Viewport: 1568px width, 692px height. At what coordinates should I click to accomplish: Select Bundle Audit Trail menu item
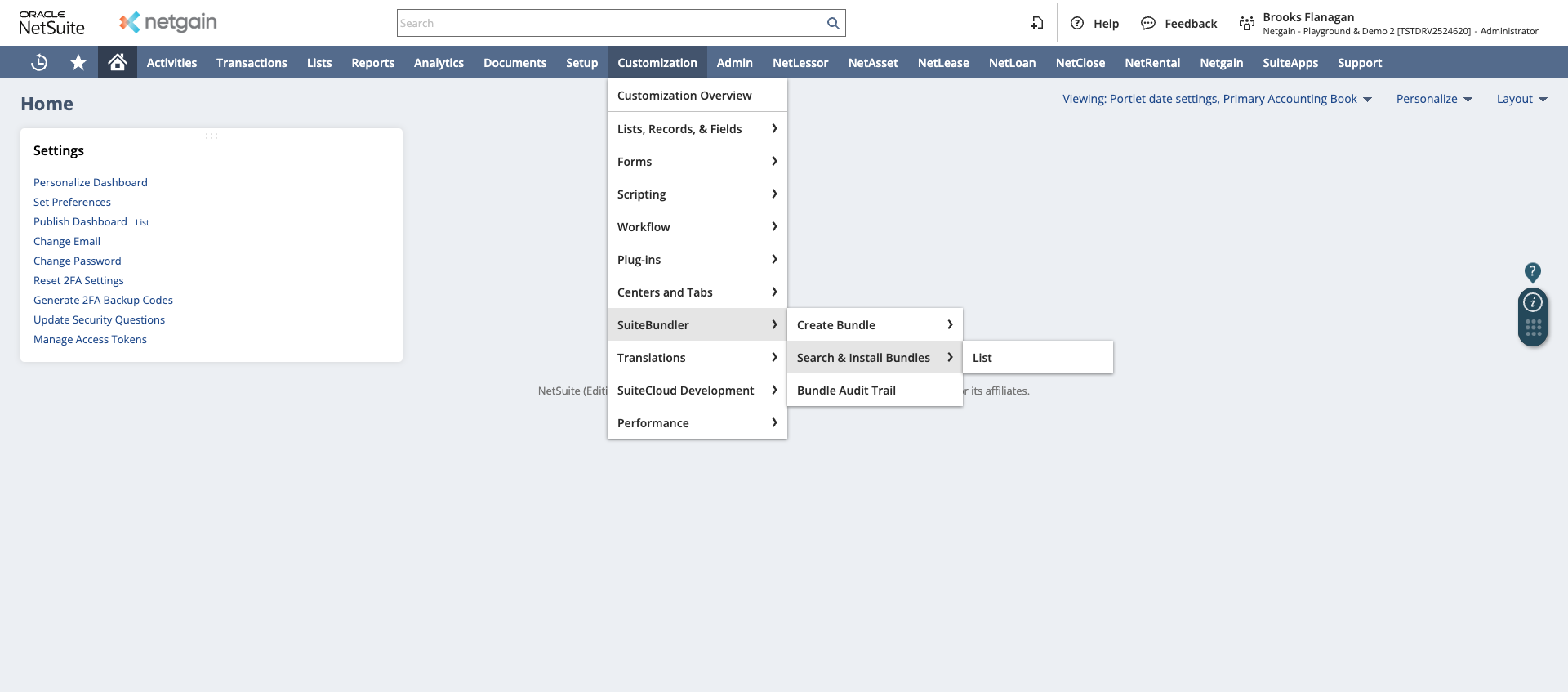[846, 391]
